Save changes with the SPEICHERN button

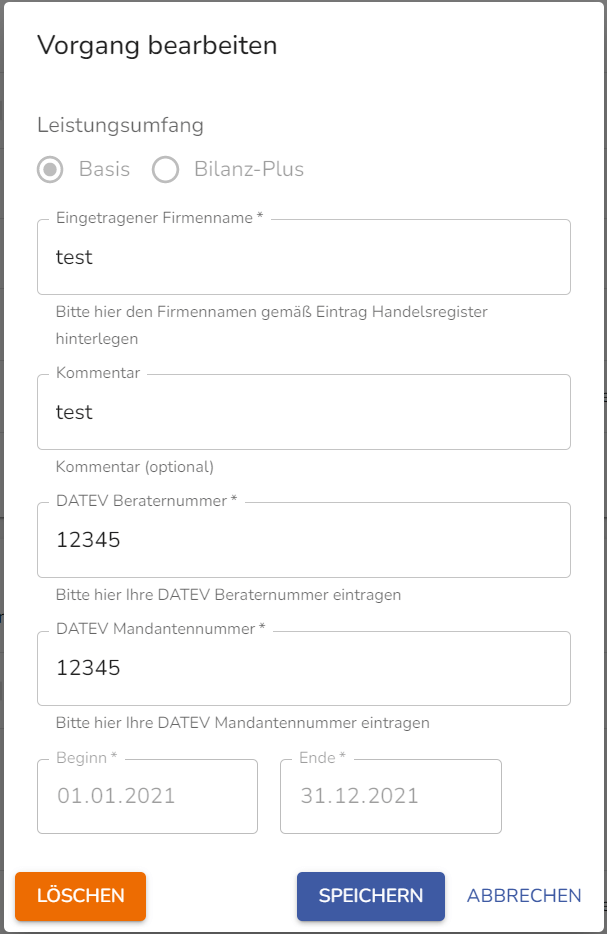tap(371, 896)
